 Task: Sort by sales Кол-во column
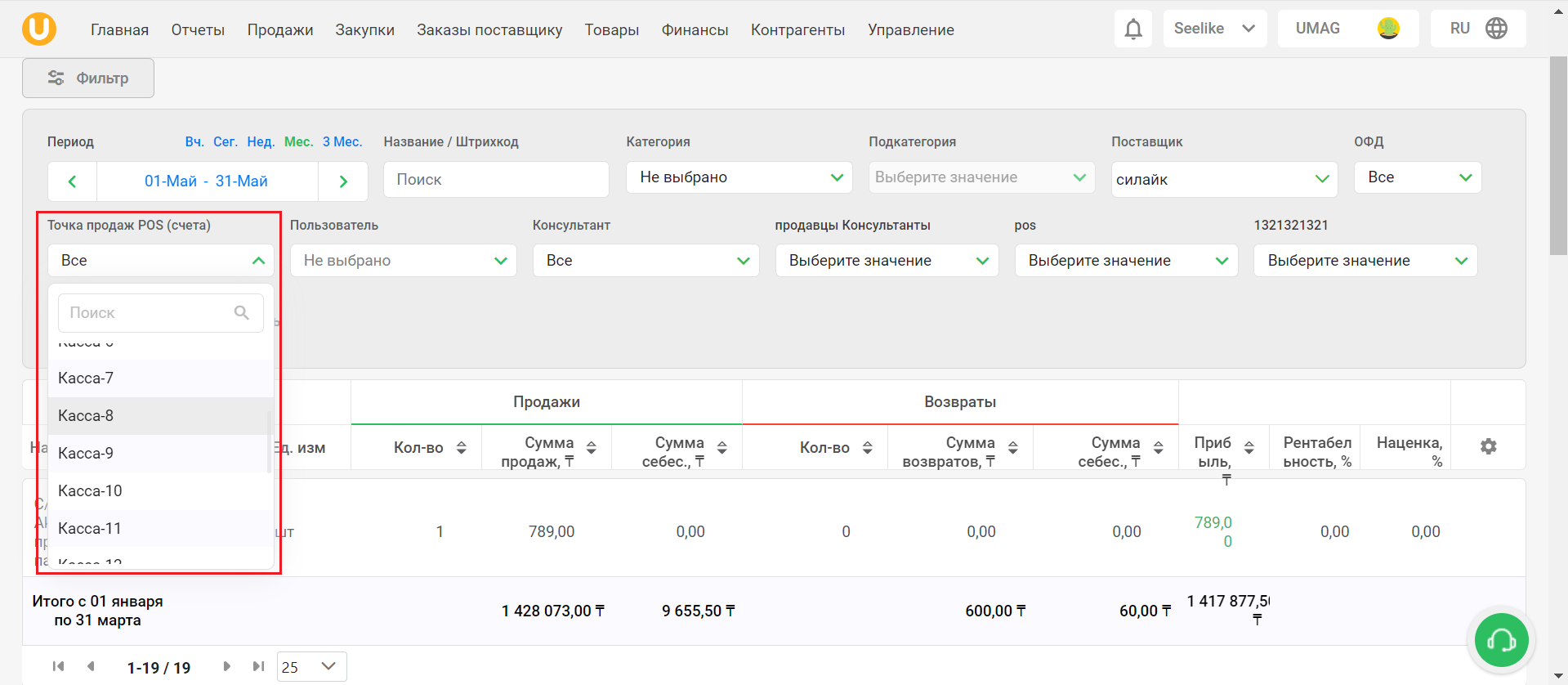pos(462,448)
